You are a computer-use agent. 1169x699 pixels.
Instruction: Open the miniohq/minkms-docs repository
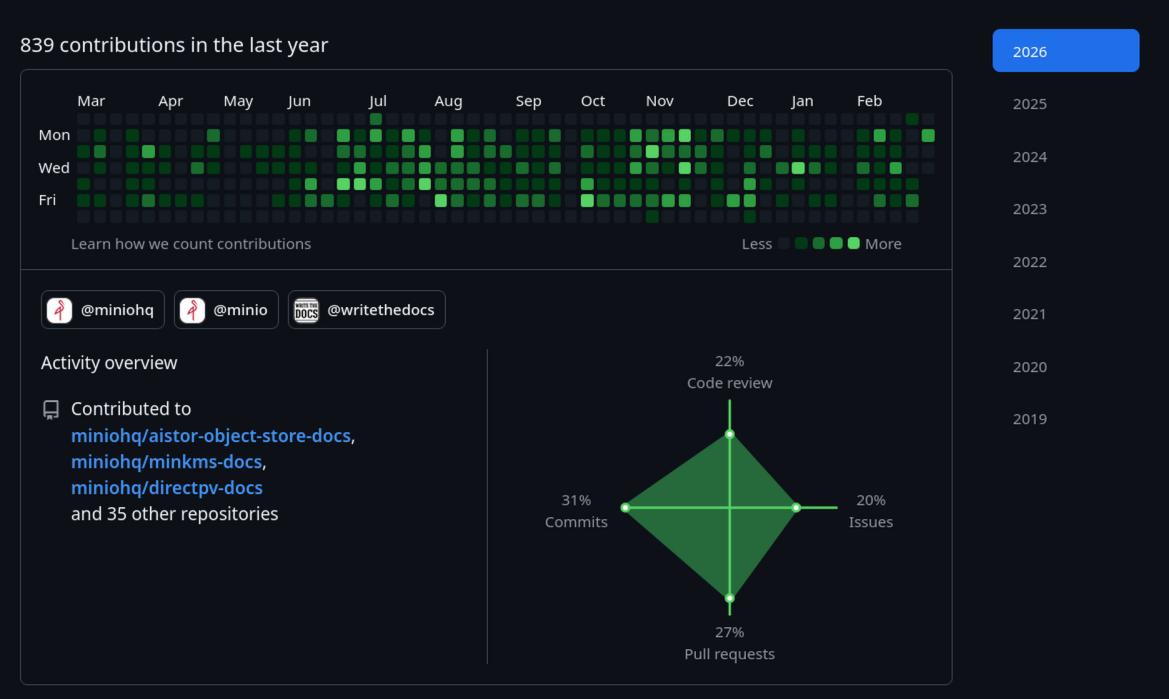(166, 461)
